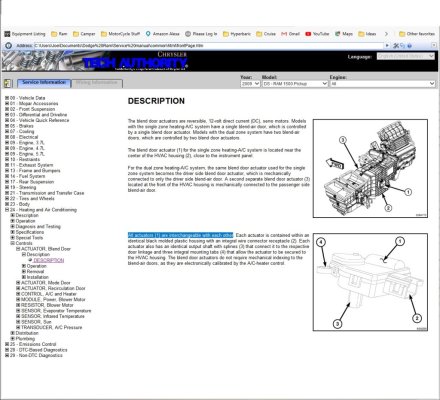This screenshot has height=400, width=440.
Task: Open the Year dropdown
Action: pyautogui.click(x=250, y=84)
